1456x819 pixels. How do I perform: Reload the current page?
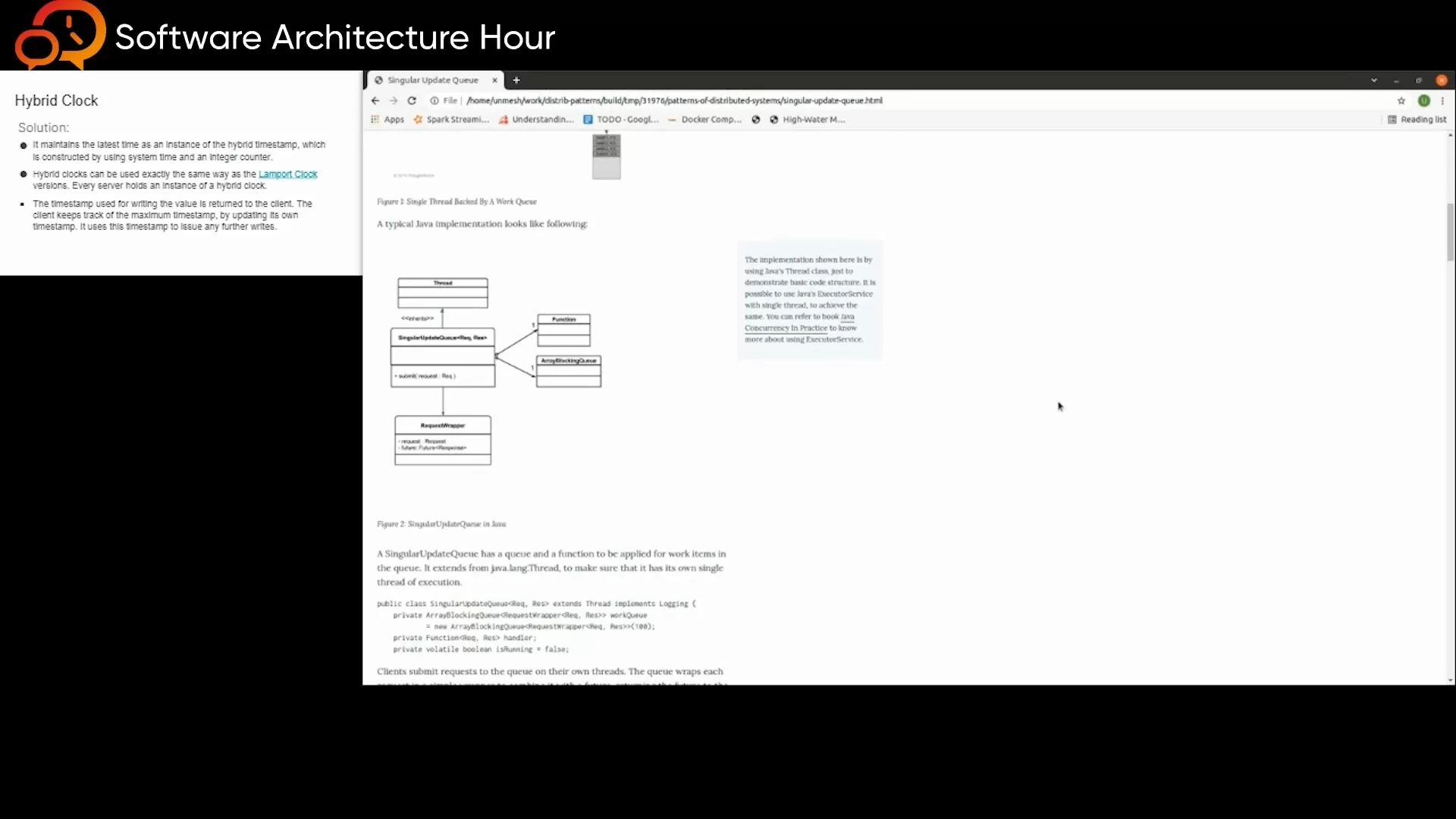click(x=412, y=100)
